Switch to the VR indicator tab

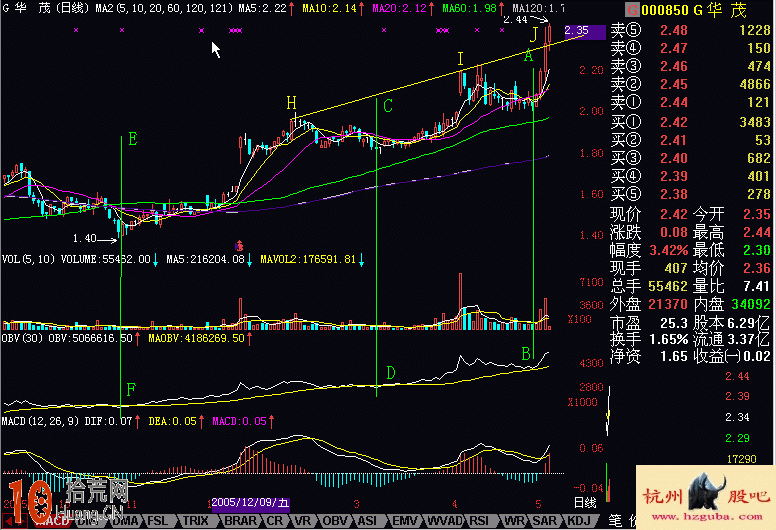(302, 521)
